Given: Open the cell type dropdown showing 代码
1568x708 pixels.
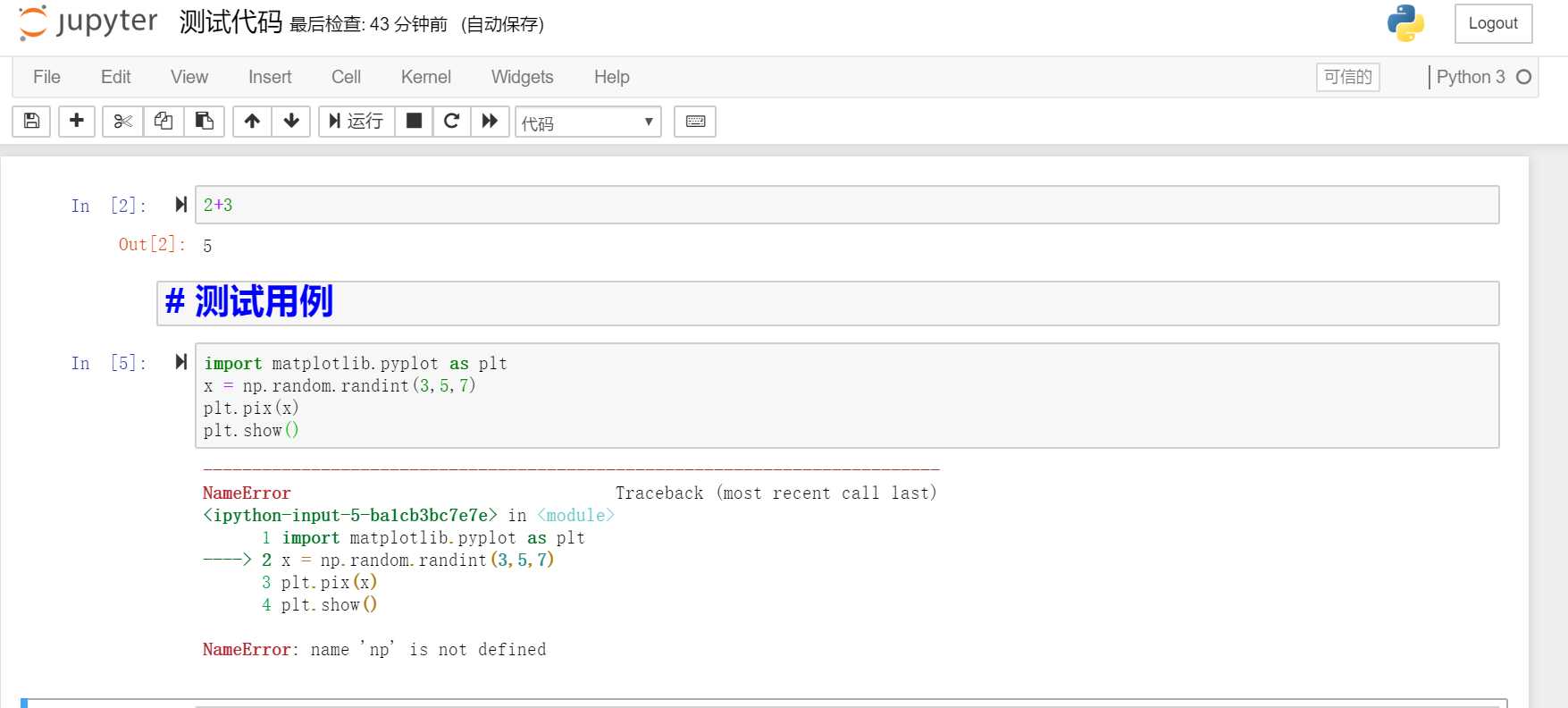Looking at the screenshot, I should (x=588, y=122).
